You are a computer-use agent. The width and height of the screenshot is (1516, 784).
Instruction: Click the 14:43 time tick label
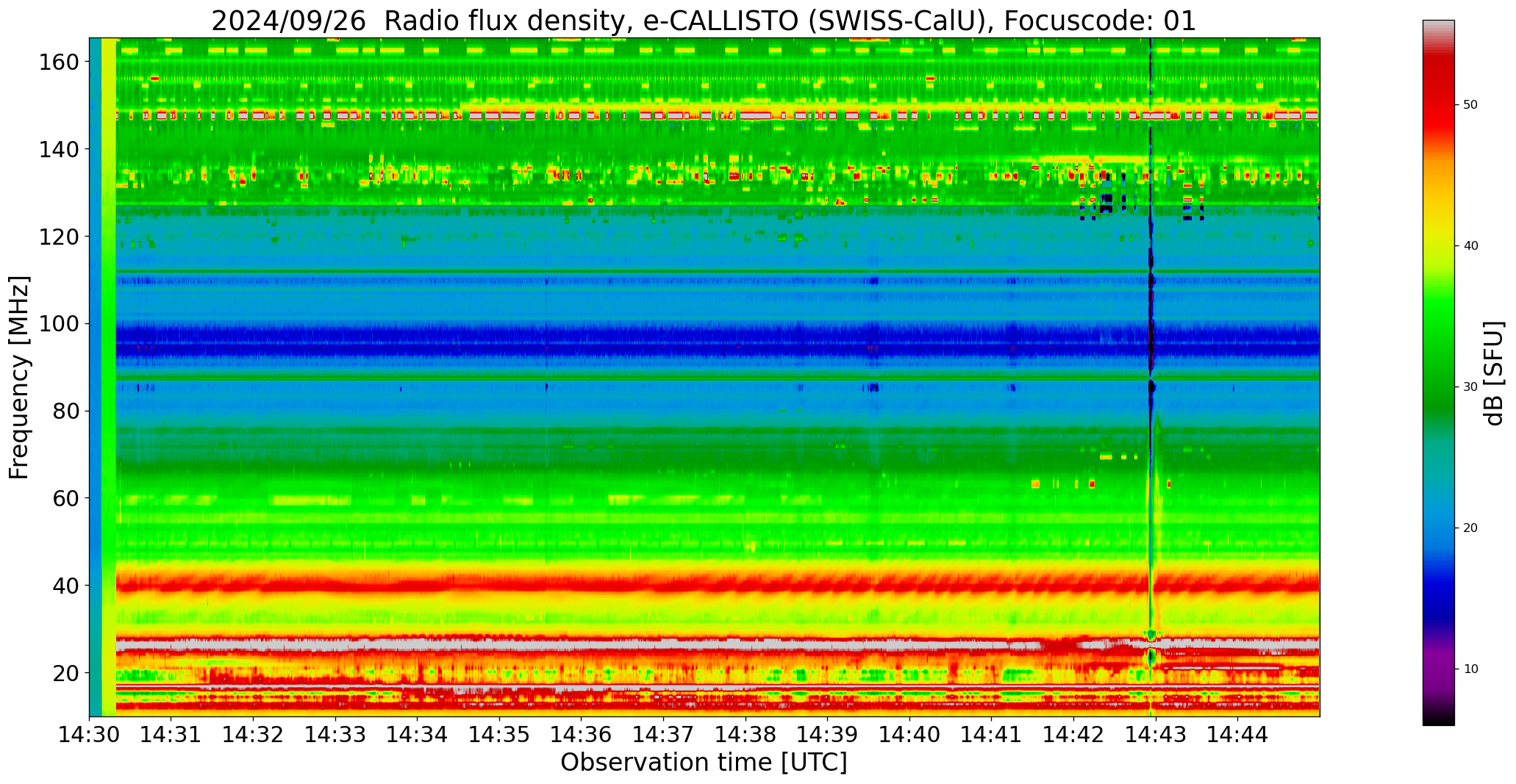(1155, 734)
